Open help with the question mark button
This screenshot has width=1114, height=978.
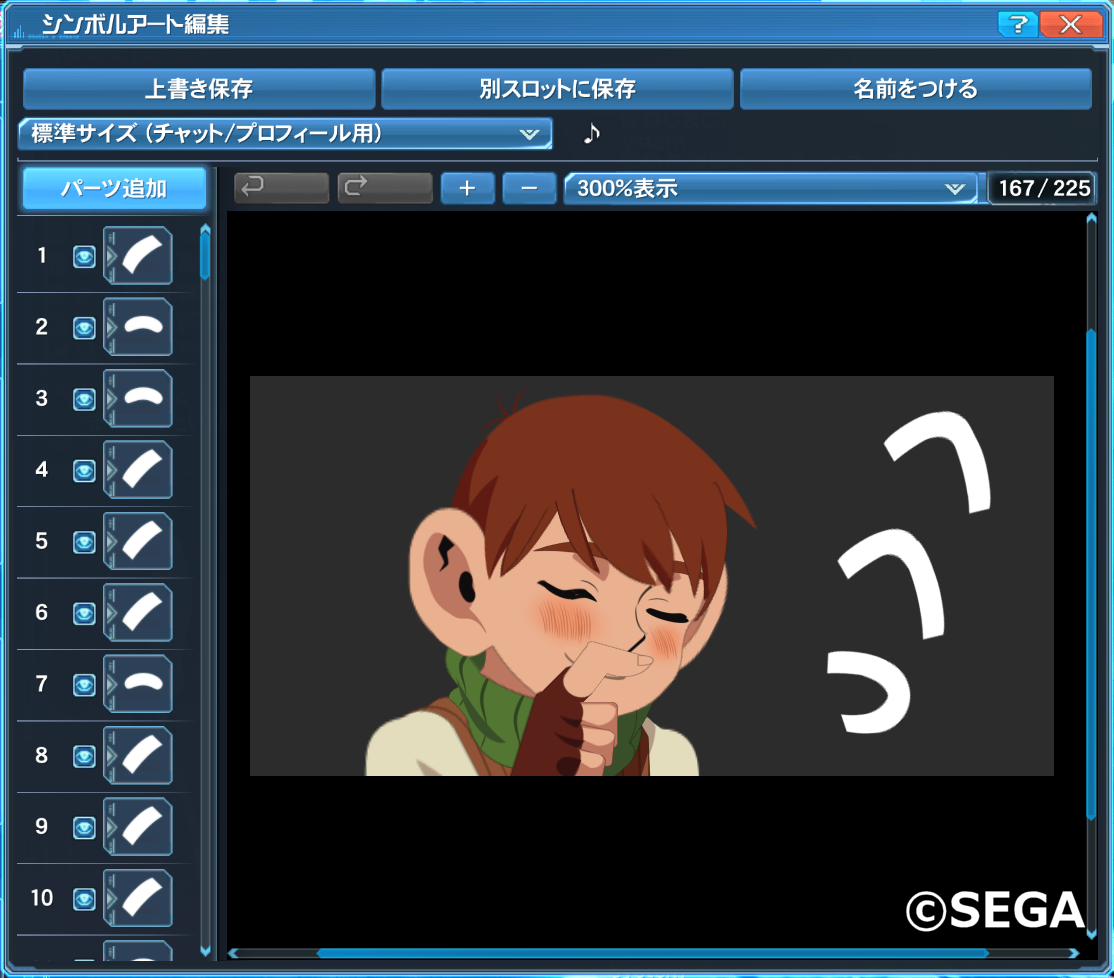(1017, 25)
